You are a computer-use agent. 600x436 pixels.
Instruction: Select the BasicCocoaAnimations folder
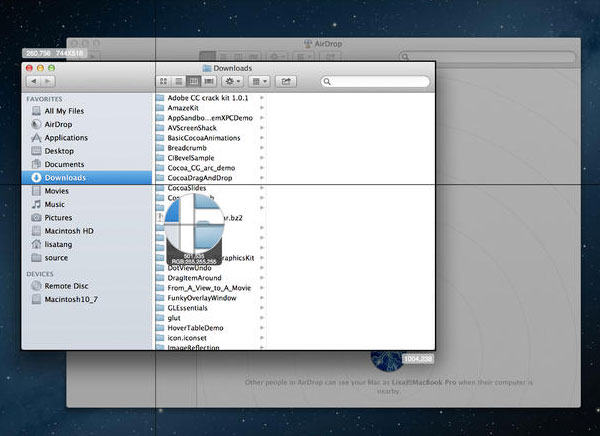click(210, 138)
